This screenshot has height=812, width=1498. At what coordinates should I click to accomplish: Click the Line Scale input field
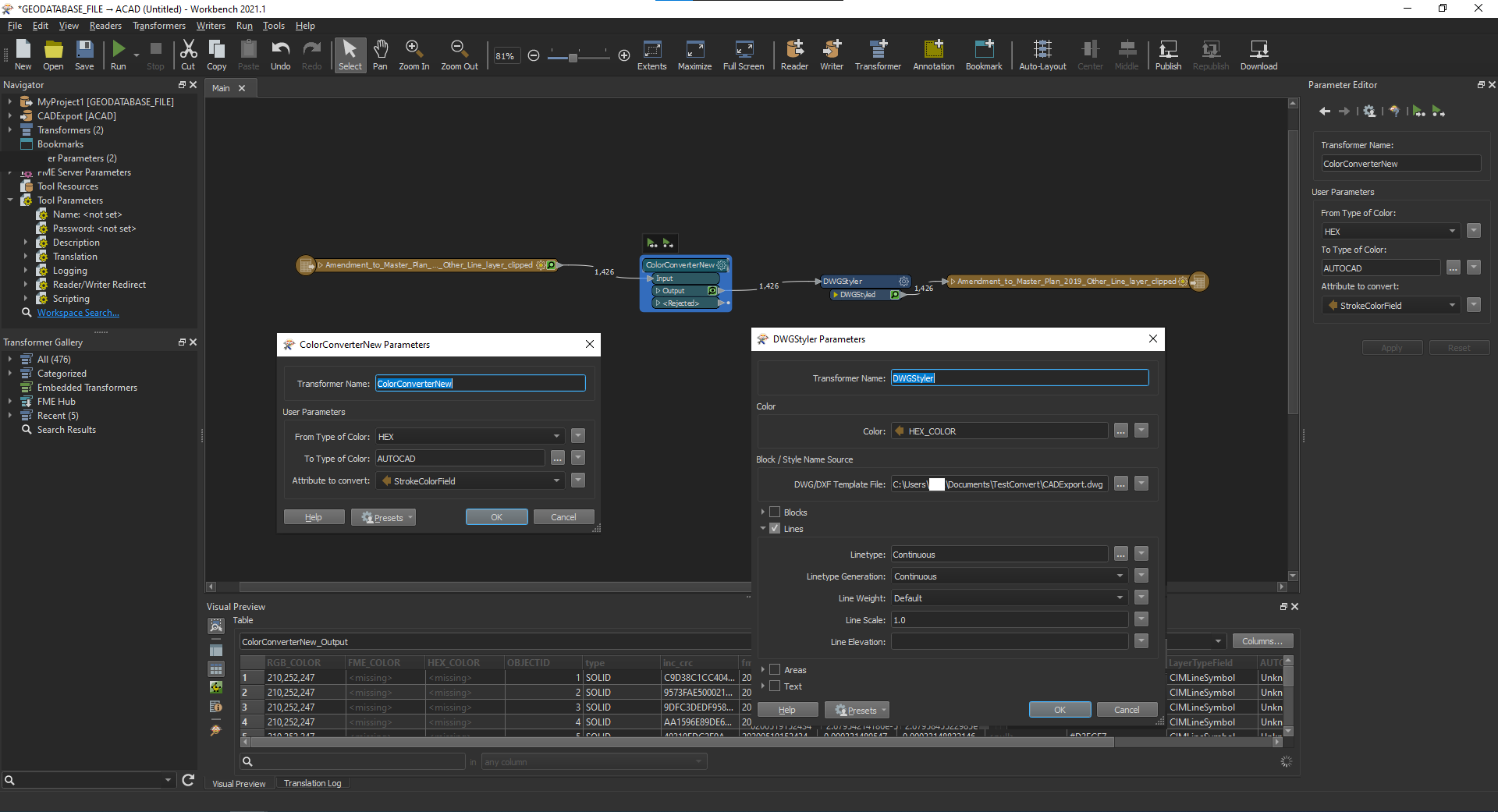pos(1010,620)
